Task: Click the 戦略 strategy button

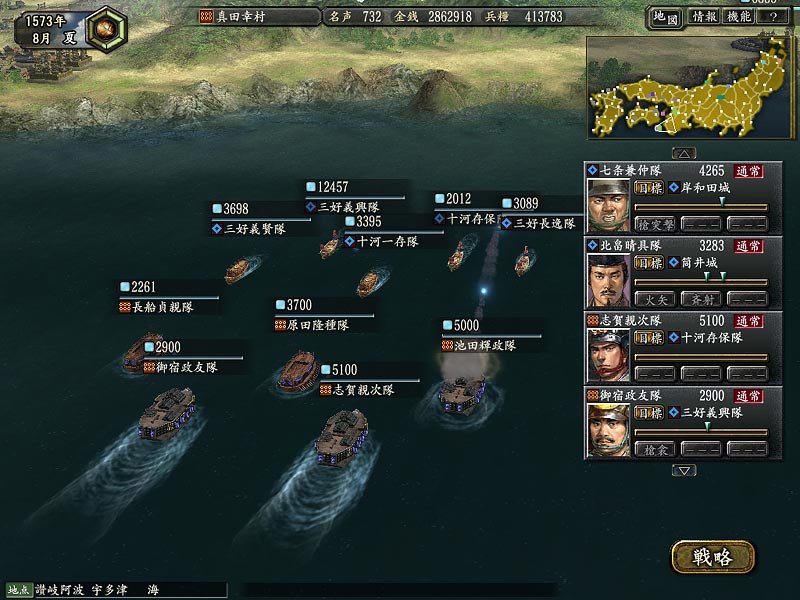Action: point(712,557)
